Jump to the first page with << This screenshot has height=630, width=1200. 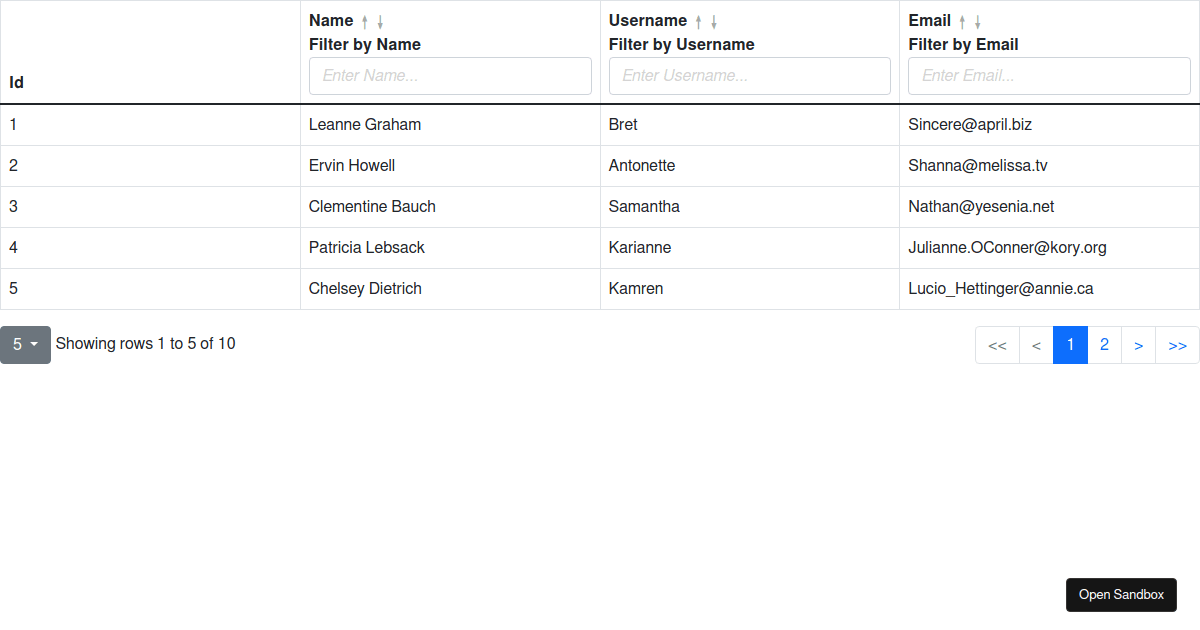997,346
